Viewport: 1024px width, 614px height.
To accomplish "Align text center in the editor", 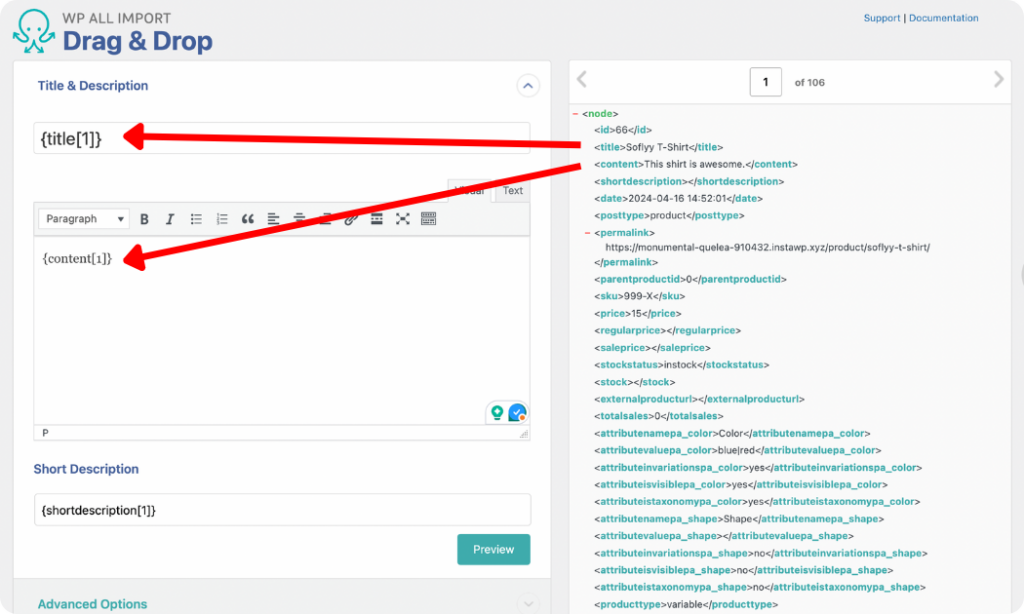I will pos(299,219).
